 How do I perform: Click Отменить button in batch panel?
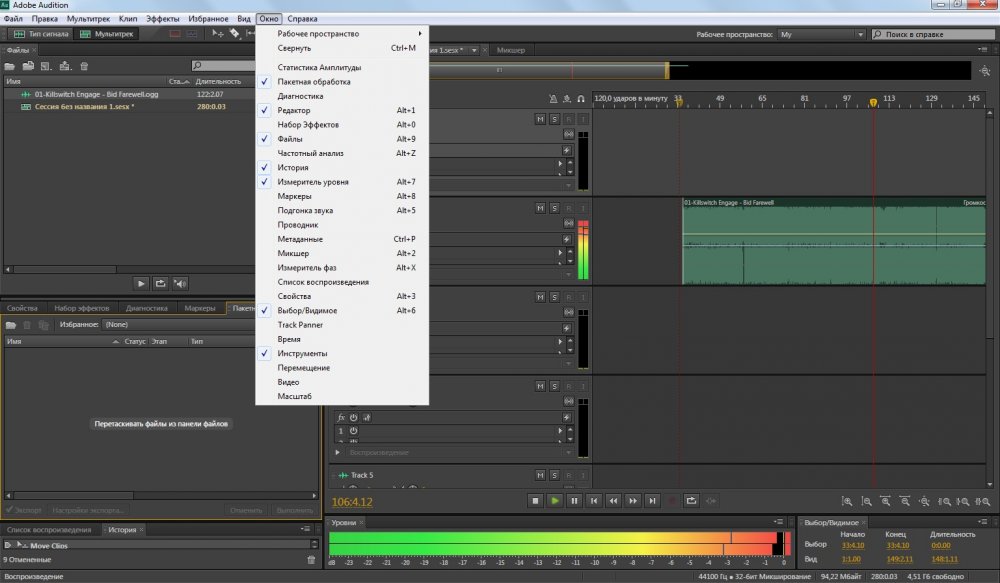(246, 510)
